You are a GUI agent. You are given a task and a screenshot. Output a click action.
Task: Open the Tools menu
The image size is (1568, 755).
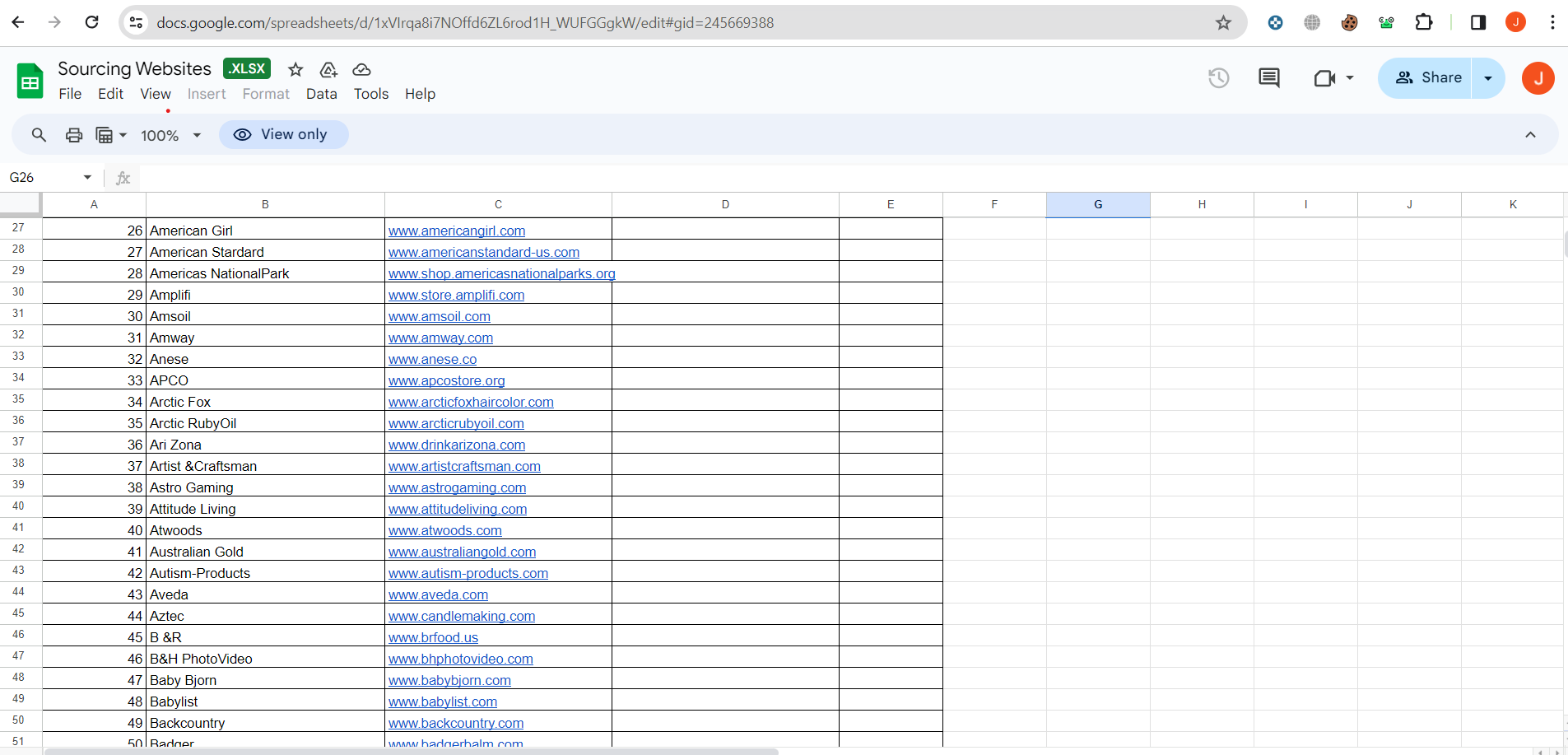tap(370, 94)
